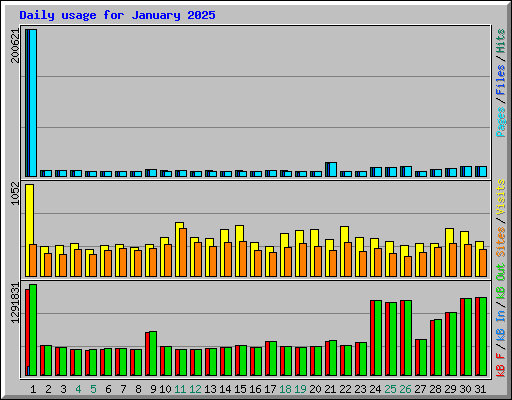
Task: Click the green kB Out bar for day 17
Action: tap(273, 359)
